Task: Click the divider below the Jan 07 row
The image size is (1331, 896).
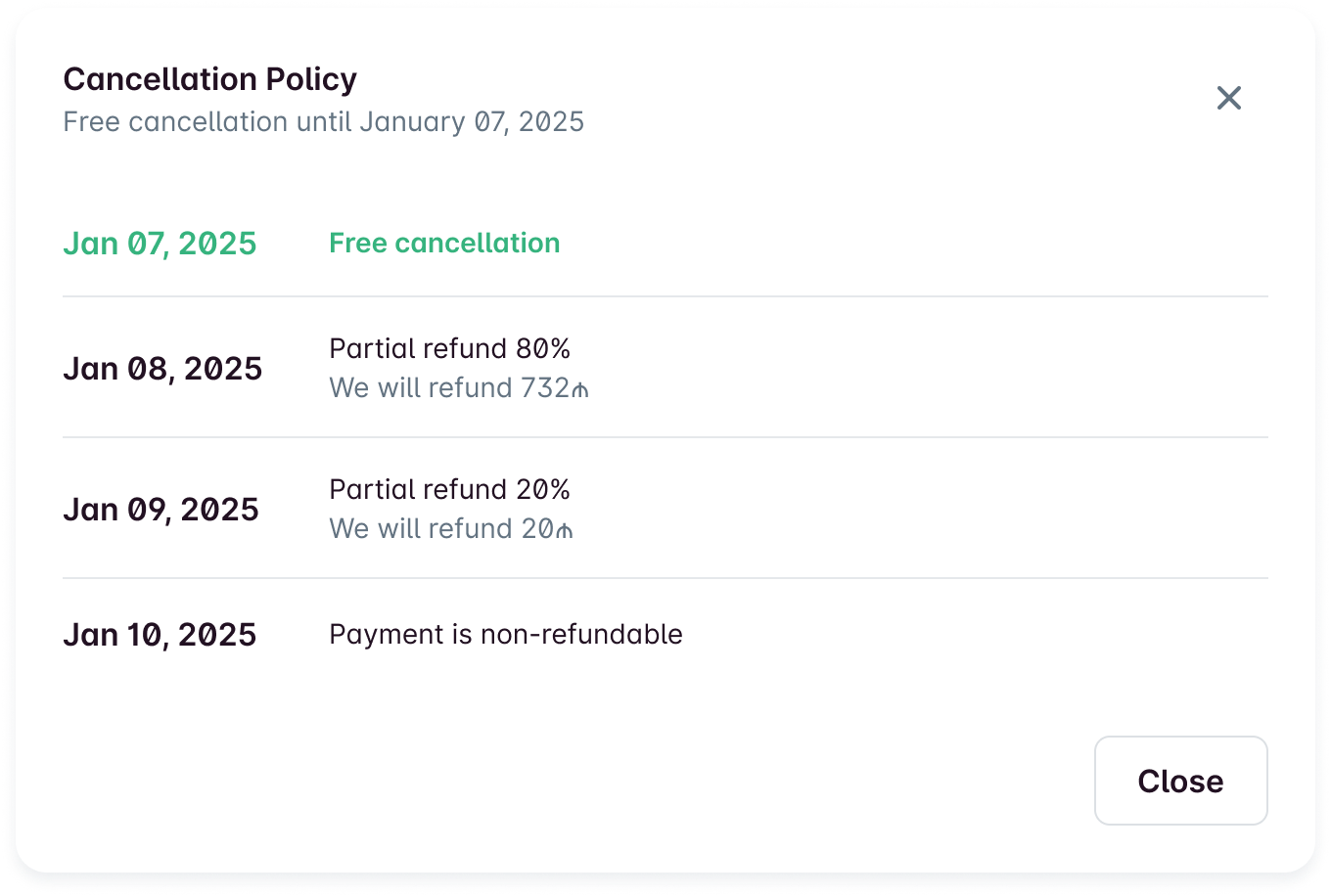Action: click(665, 296)
